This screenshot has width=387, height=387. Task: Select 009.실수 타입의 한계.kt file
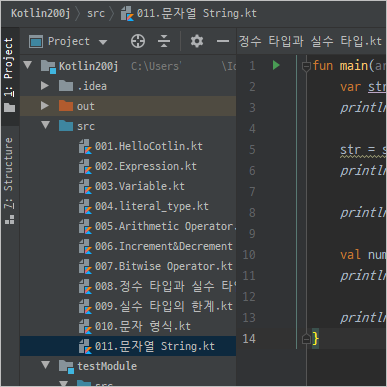(x=164, y=306)
